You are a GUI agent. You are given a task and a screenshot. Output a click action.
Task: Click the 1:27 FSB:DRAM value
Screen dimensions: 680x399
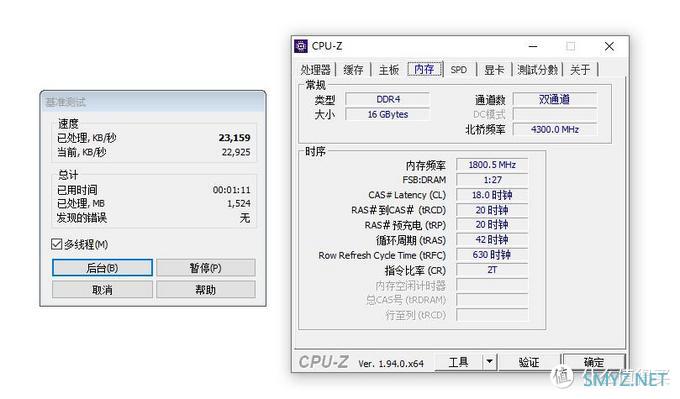pos(492,180)
